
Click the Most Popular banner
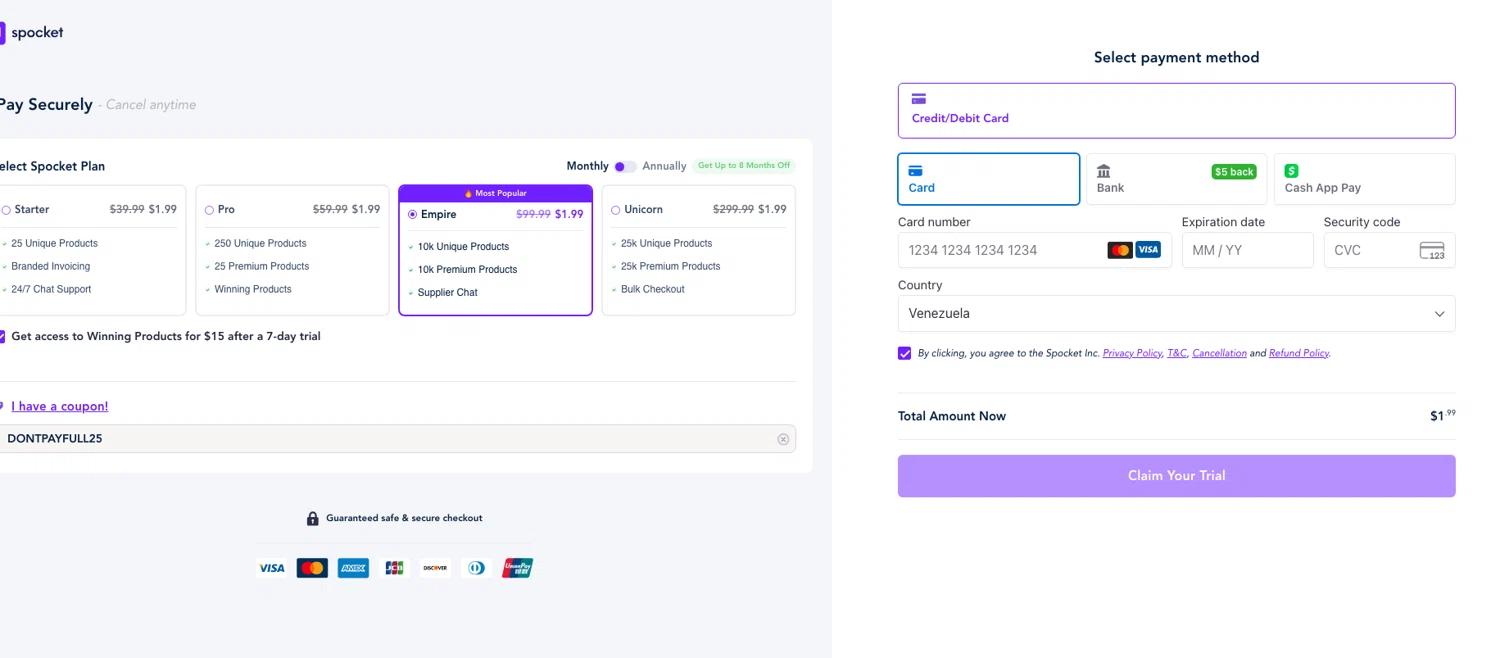tap(495, 193)
